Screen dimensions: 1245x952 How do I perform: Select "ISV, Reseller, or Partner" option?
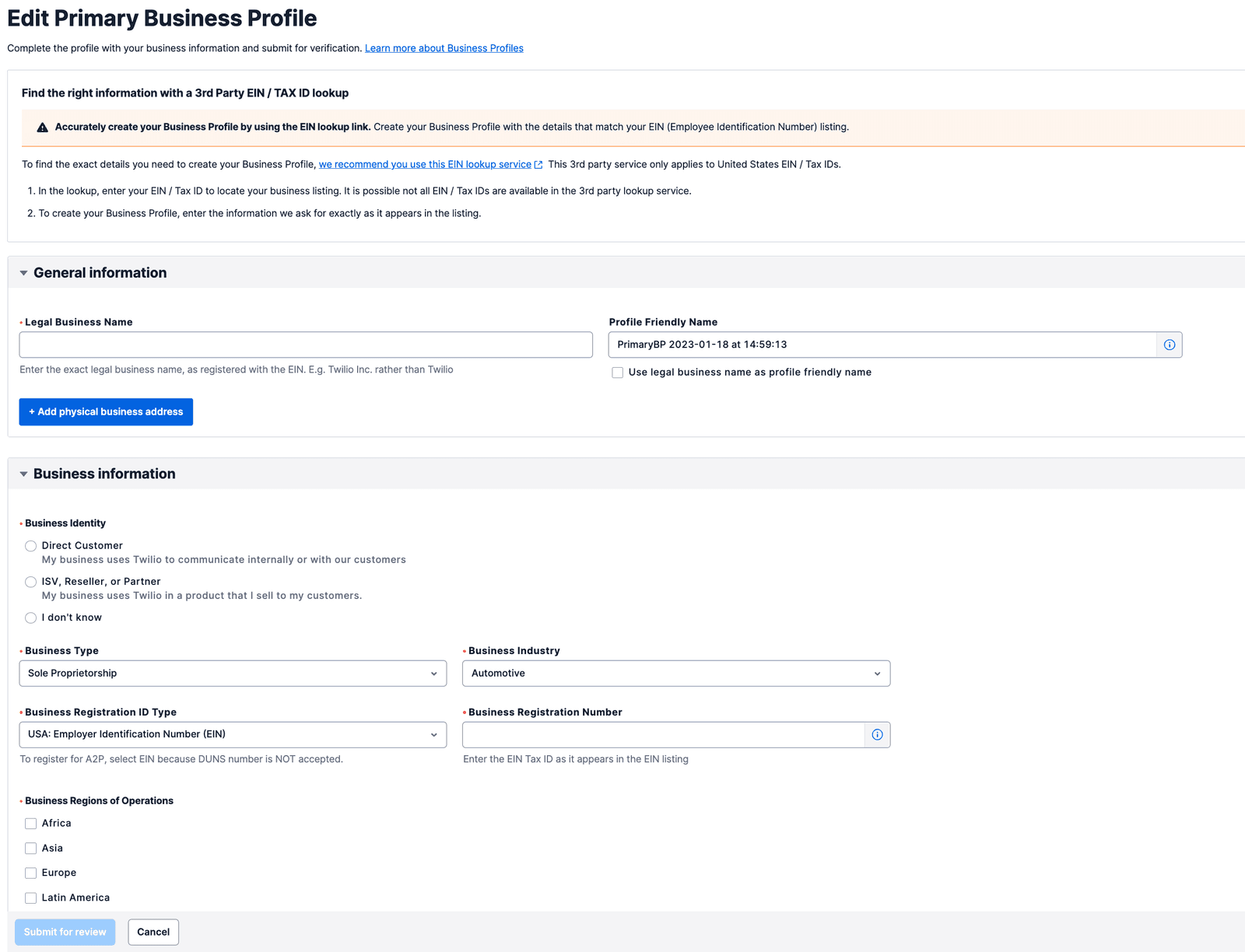[x=30, y=582]
